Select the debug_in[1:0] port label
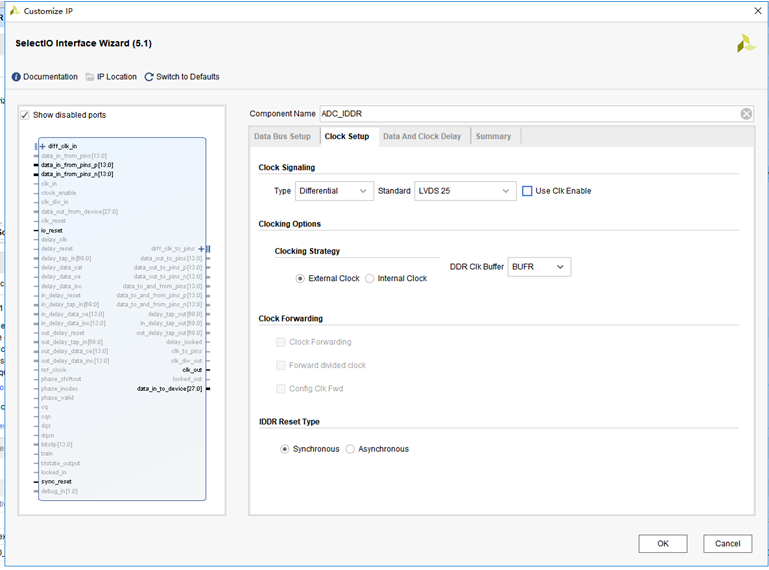The width and height of the screenshot is (769, 570). (x=59, y=491)
